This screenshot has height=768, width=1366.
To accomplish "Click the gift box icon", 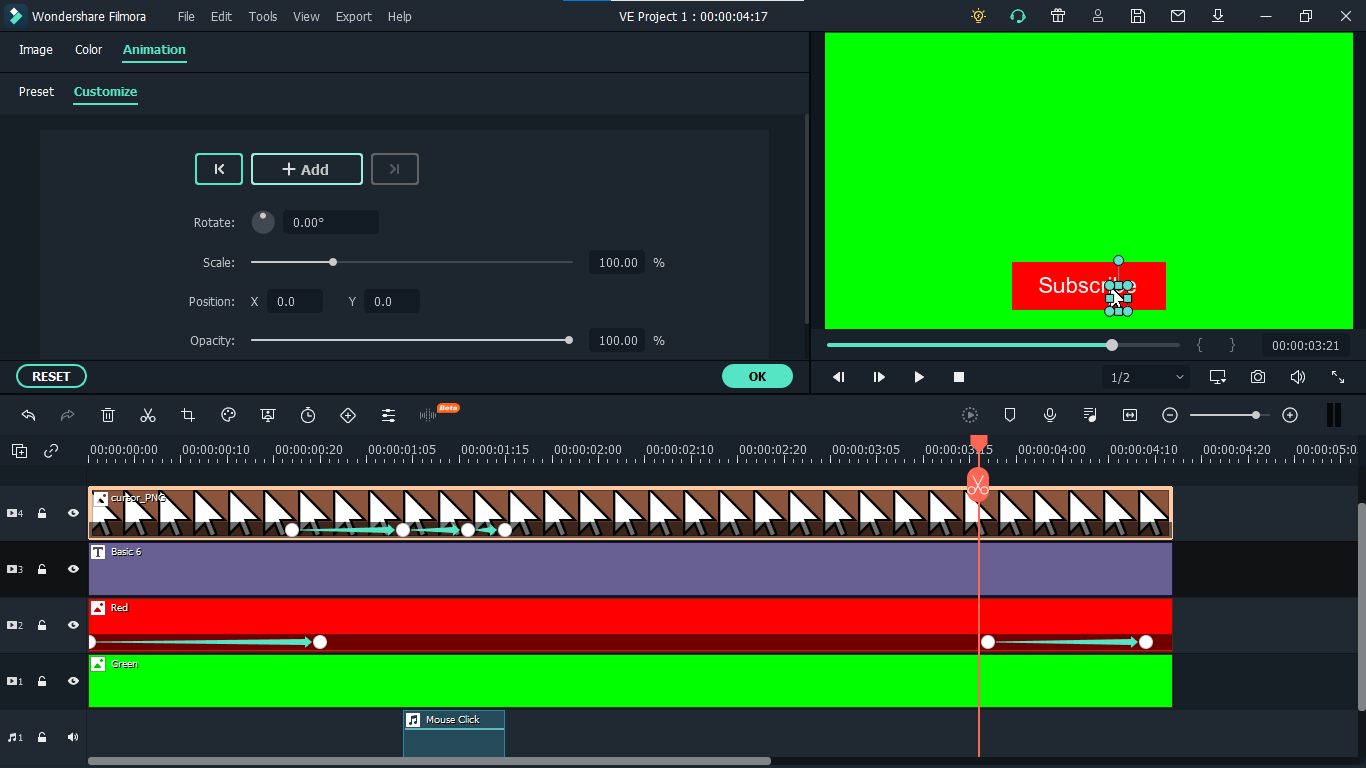I will click(1058, 16).
